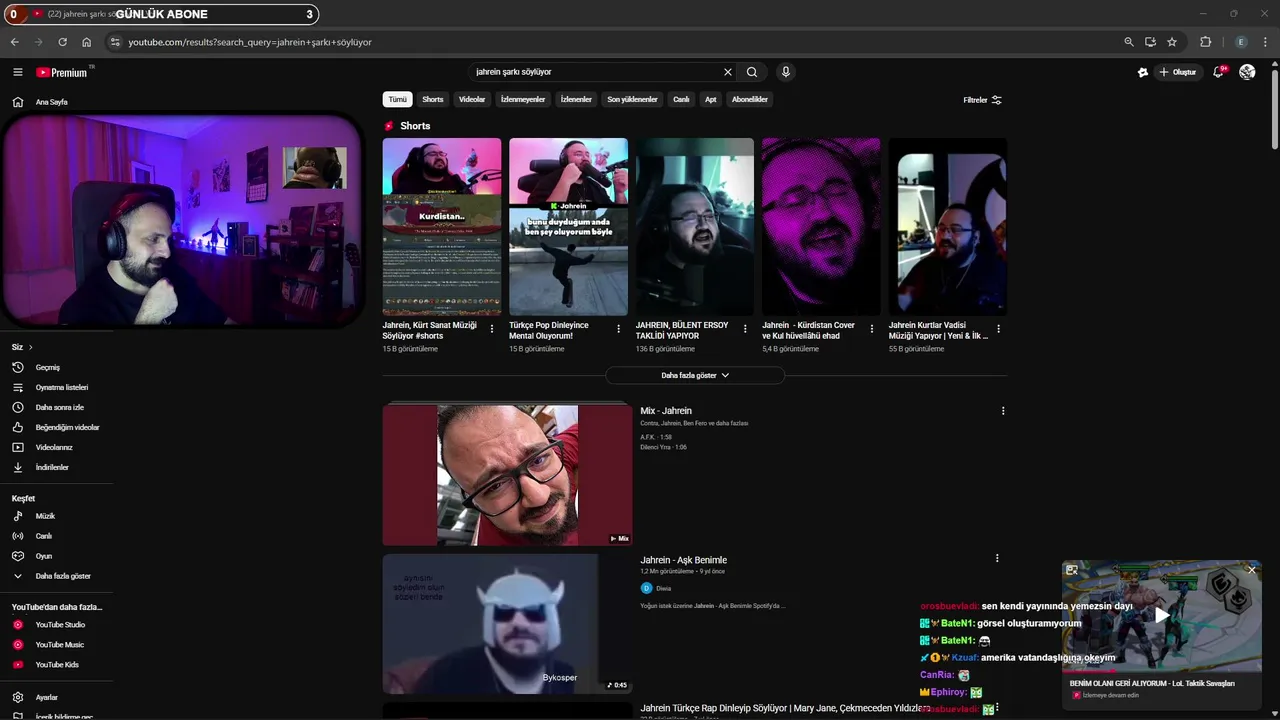The width and height of the screenshot is (1280, 720).
Task: Open the YouTube hamburger guide menu
Action: click(x=17, y=72)
